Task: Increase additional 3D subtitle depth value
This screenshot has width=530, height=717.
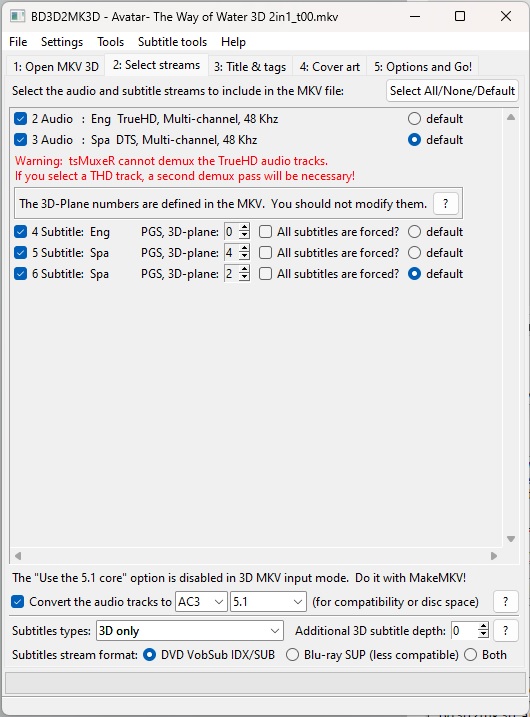Action: tap(483, 626)
